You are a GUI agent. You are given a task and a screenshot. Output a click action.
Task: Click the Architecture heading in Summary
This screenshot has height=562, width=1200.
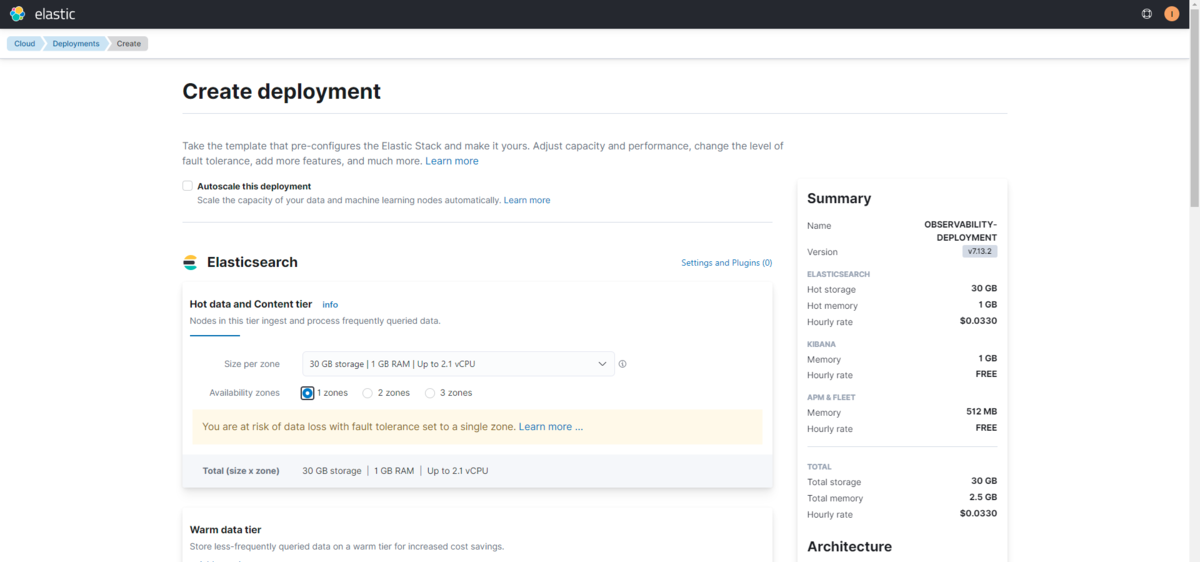point(849,546)
